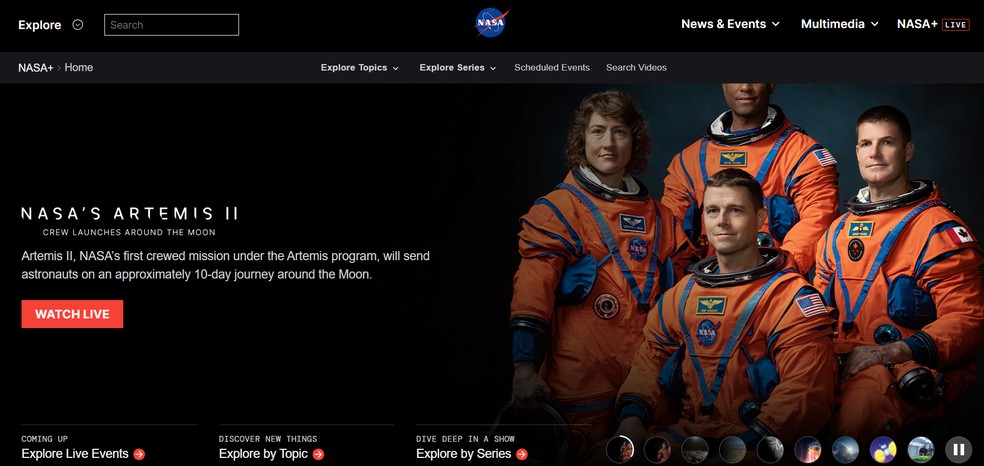Image resolution: width=984 pixels, height=466 pixels.
Task: Pause the hero slideshow carousel
Action: [958, 450]
